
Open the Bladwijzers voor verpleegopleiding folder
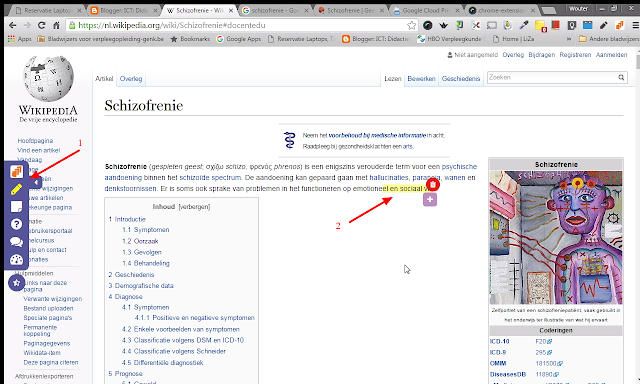pos(100,39)
